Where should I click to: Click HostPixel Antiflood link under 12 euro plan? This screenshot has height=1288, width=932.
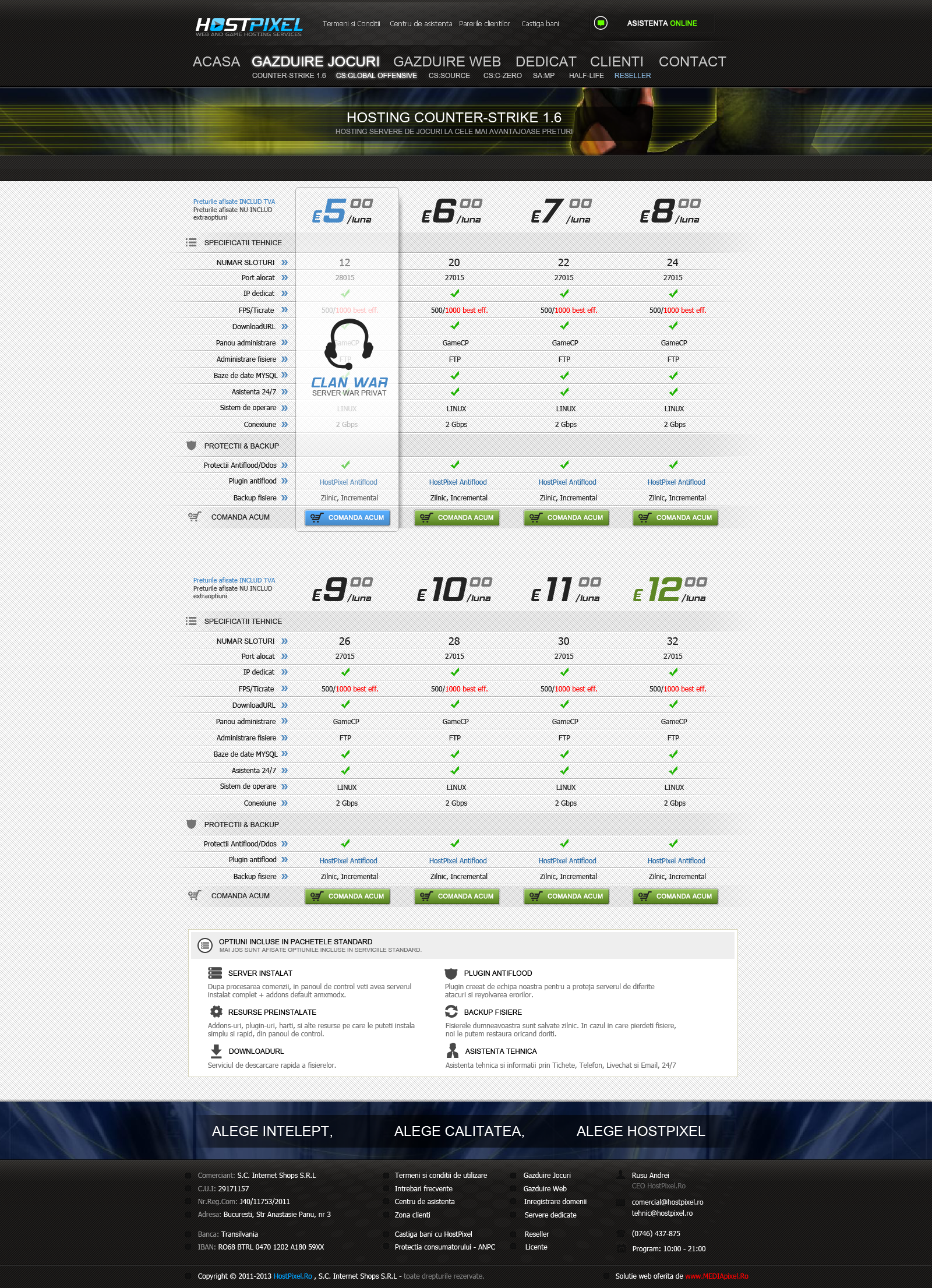point(676,860)
